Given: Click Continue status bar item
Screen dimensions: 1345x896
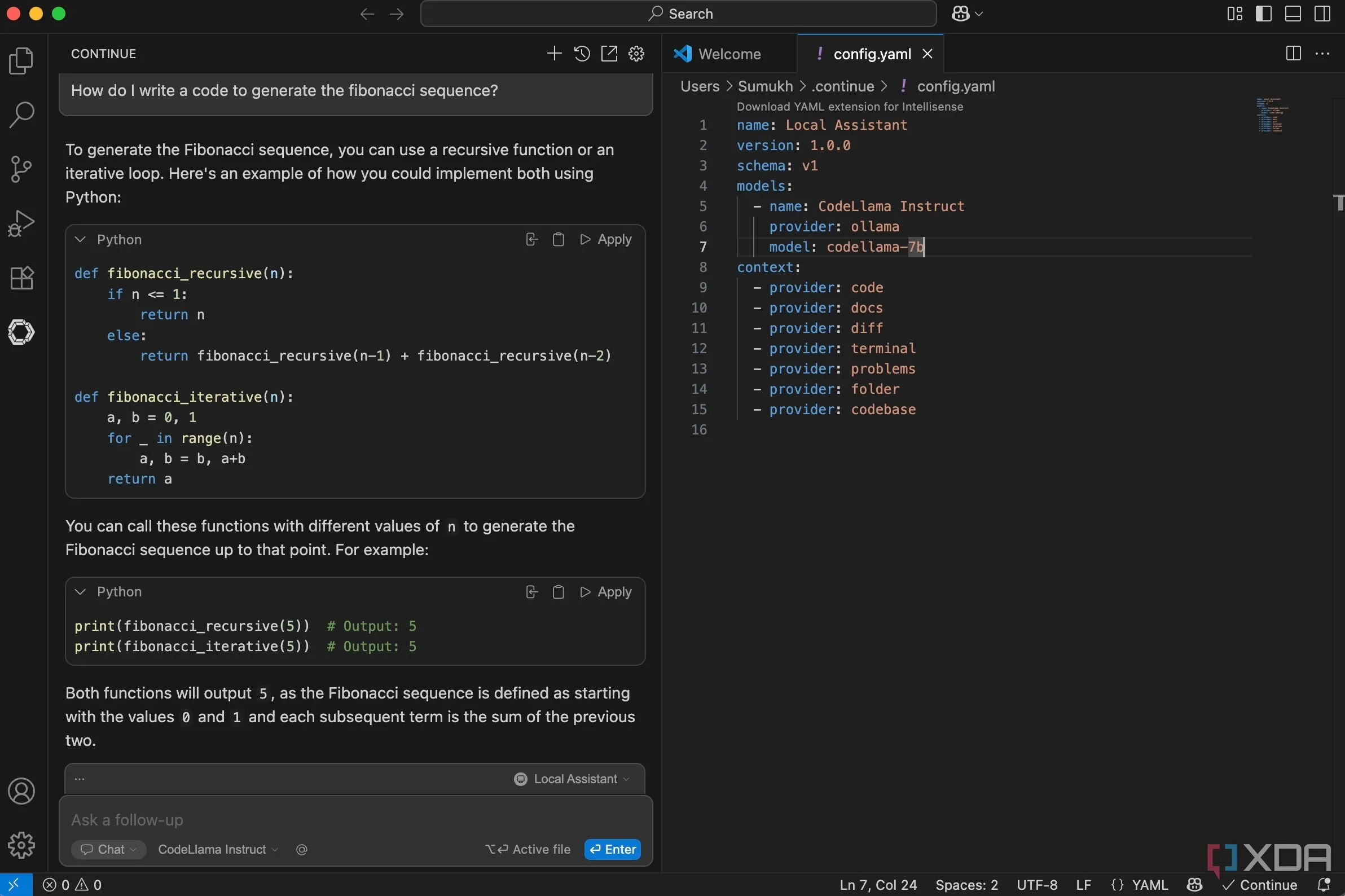Looking at the screenshot, I should 1260,885.
